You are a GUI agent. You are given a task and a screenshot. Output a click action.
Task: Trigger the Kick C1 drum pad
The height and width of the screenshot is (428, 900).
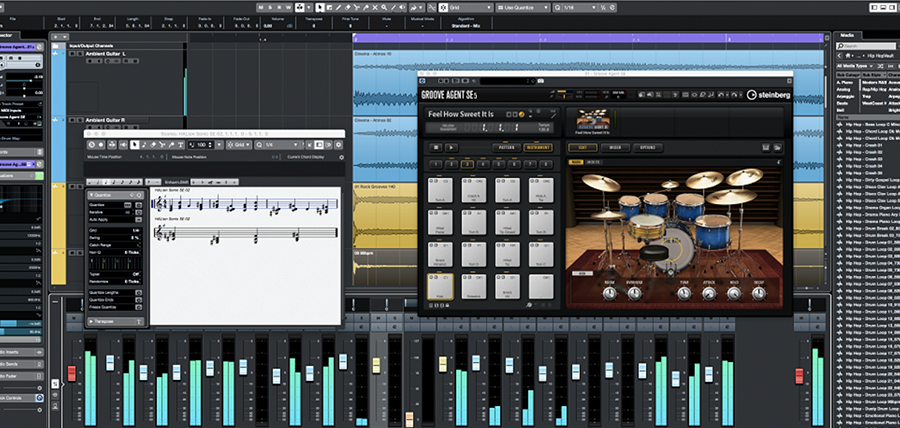[440, 286]
